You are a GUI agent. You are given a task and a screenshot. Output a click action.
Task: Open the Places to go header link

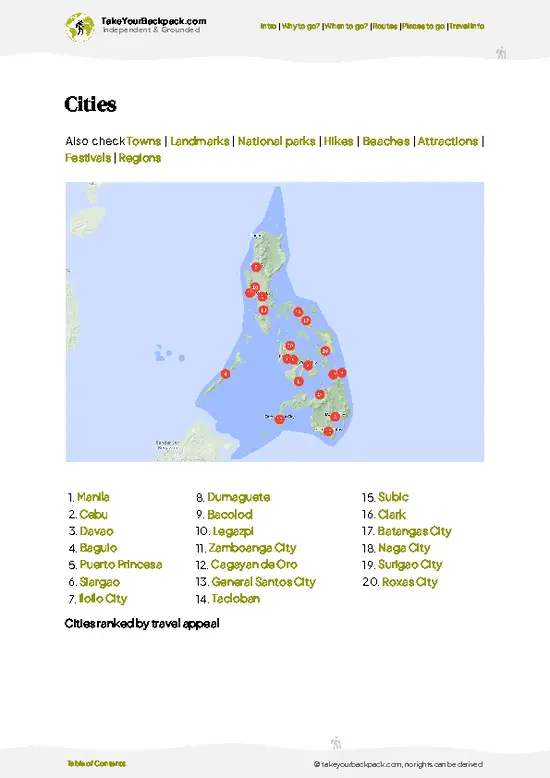[423, 26]
